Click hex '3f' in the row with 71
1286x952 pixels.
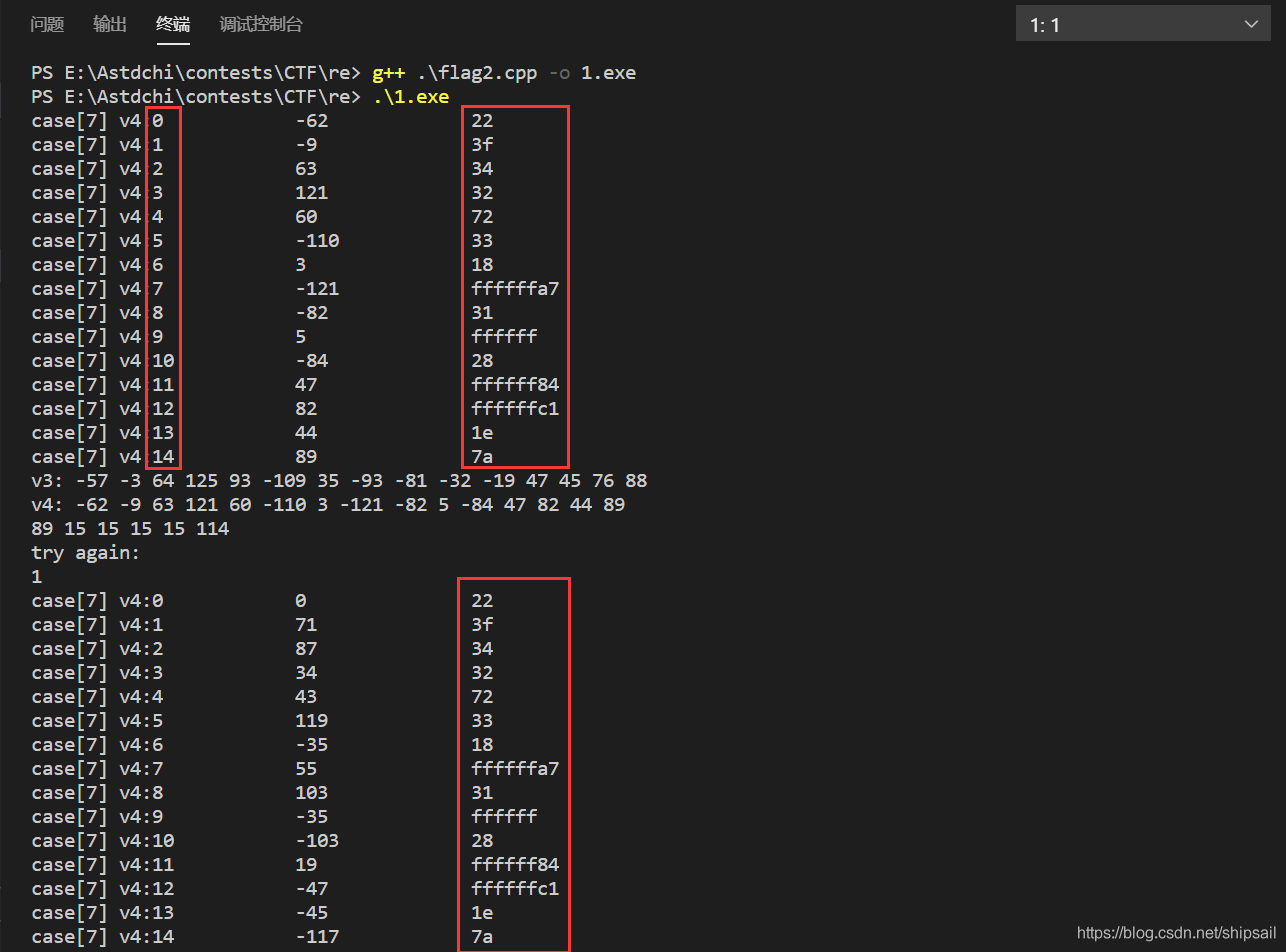tap(482, 625)
